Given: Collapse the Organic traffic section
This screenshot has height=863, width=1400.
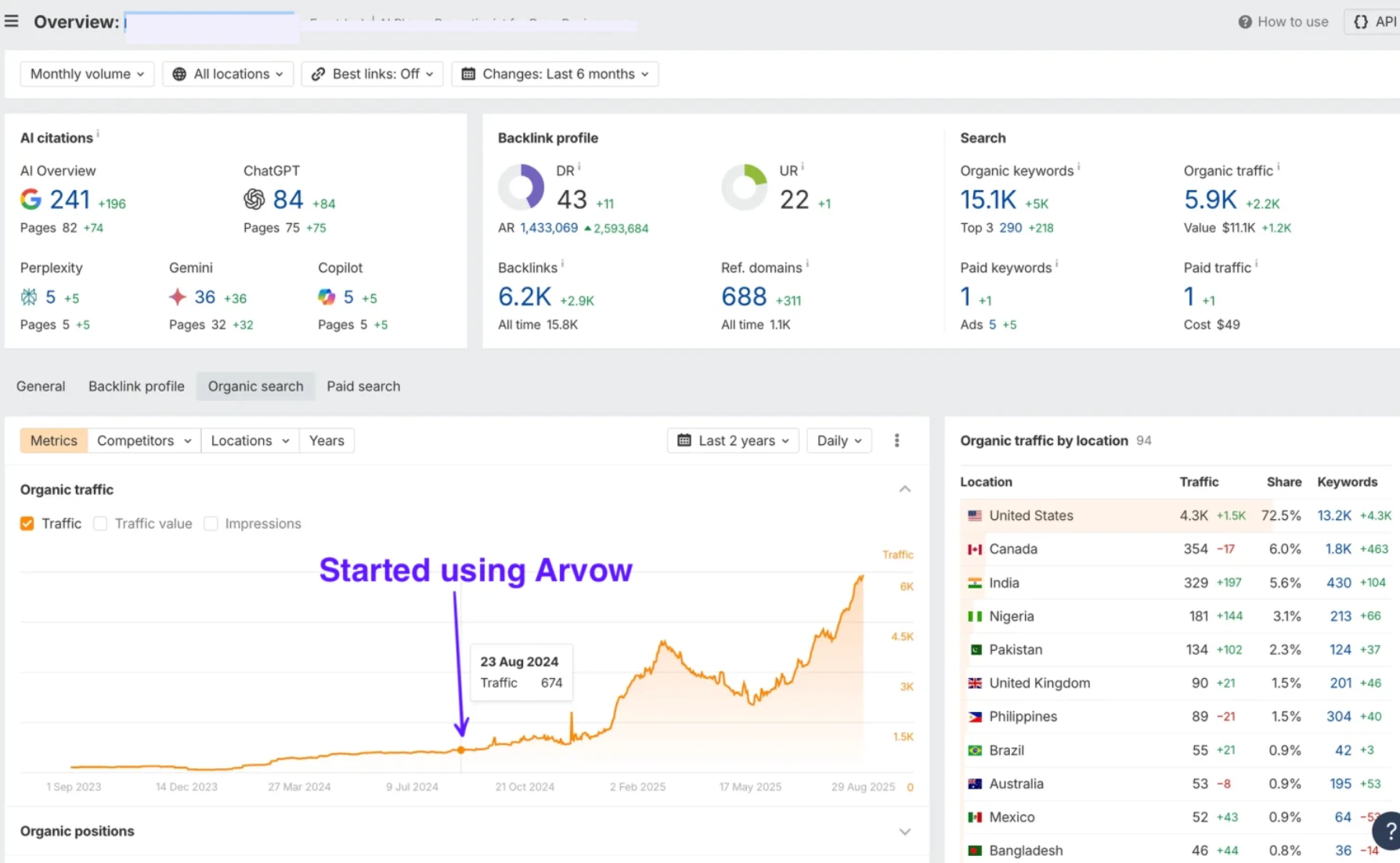Looking at the screenshot, I should point(904,489).
